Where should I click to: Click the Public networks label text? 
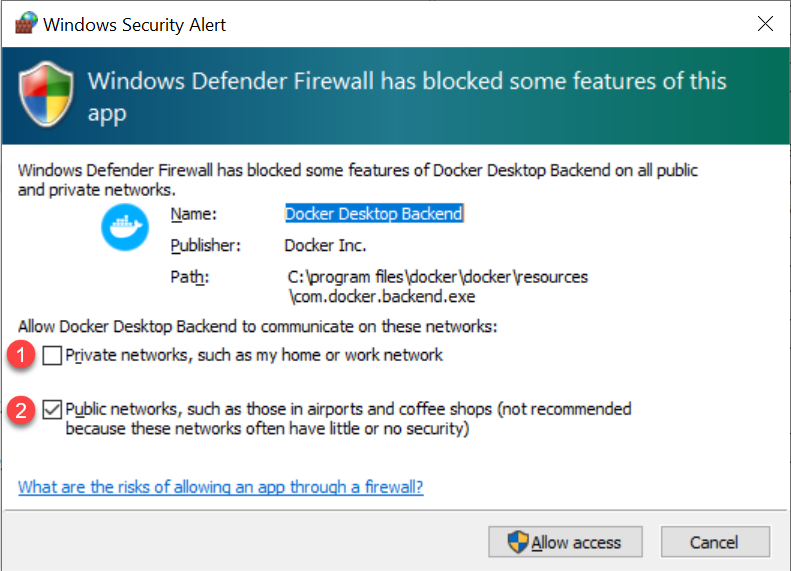[x=349, y=419]
